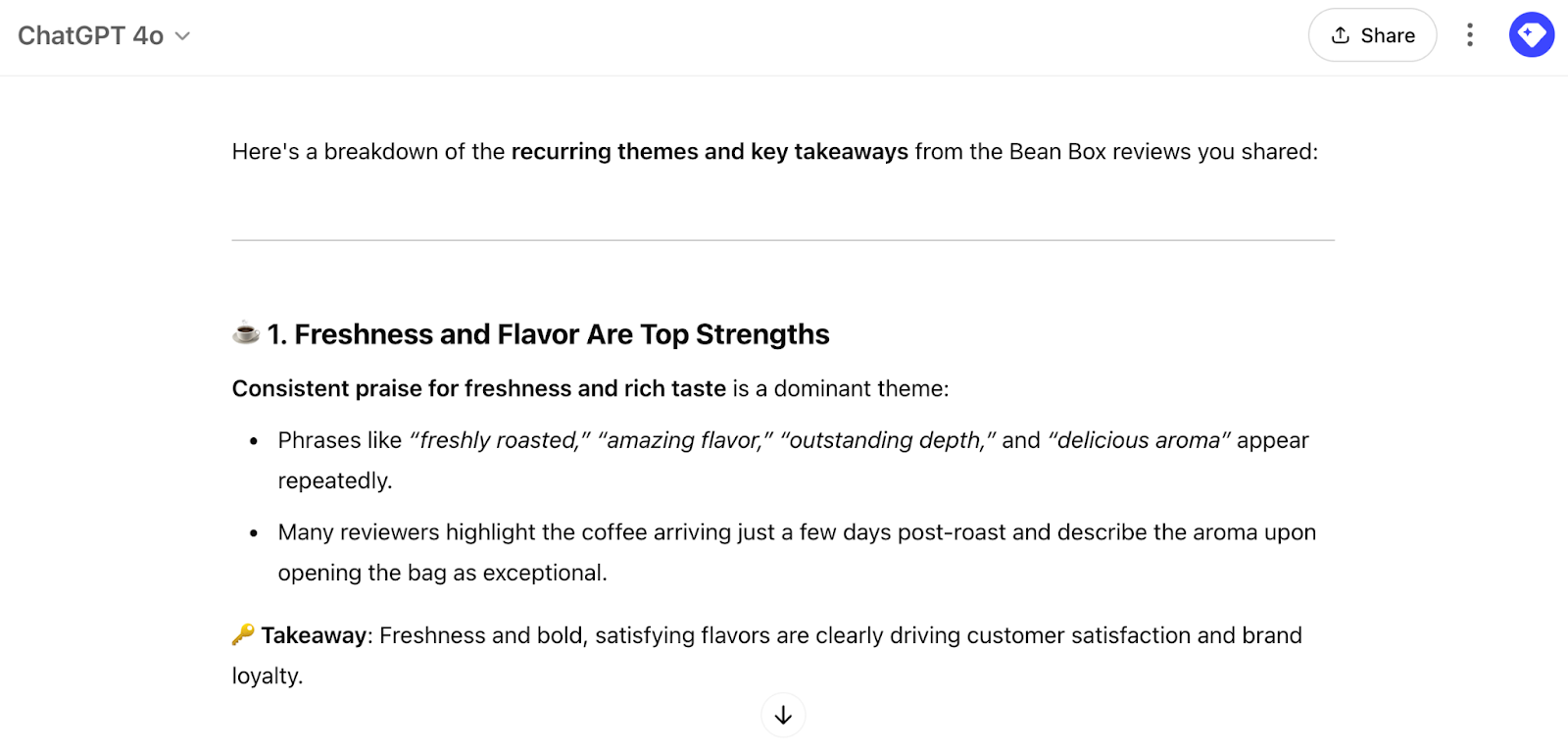Click the downward arrow inside the scroll button
This screenshot has height=752, width=1568.
click(x=783, y=715)
